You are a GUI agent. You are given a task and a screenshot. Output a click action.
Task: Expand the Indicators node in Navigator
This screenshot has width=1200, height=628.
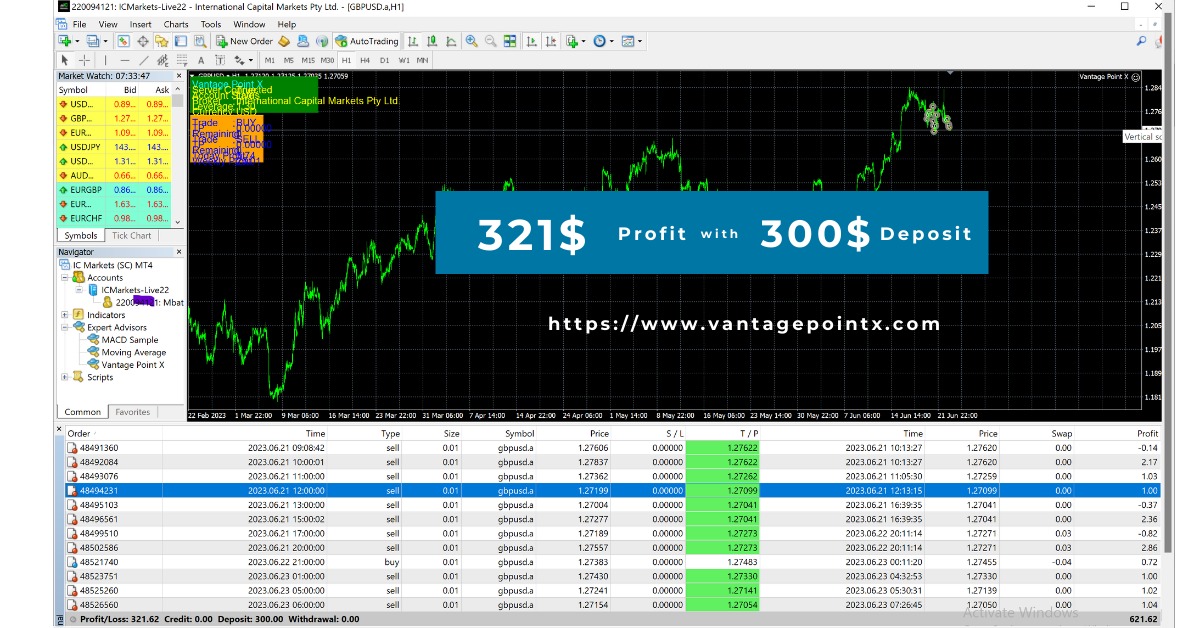tap(64, 315)
